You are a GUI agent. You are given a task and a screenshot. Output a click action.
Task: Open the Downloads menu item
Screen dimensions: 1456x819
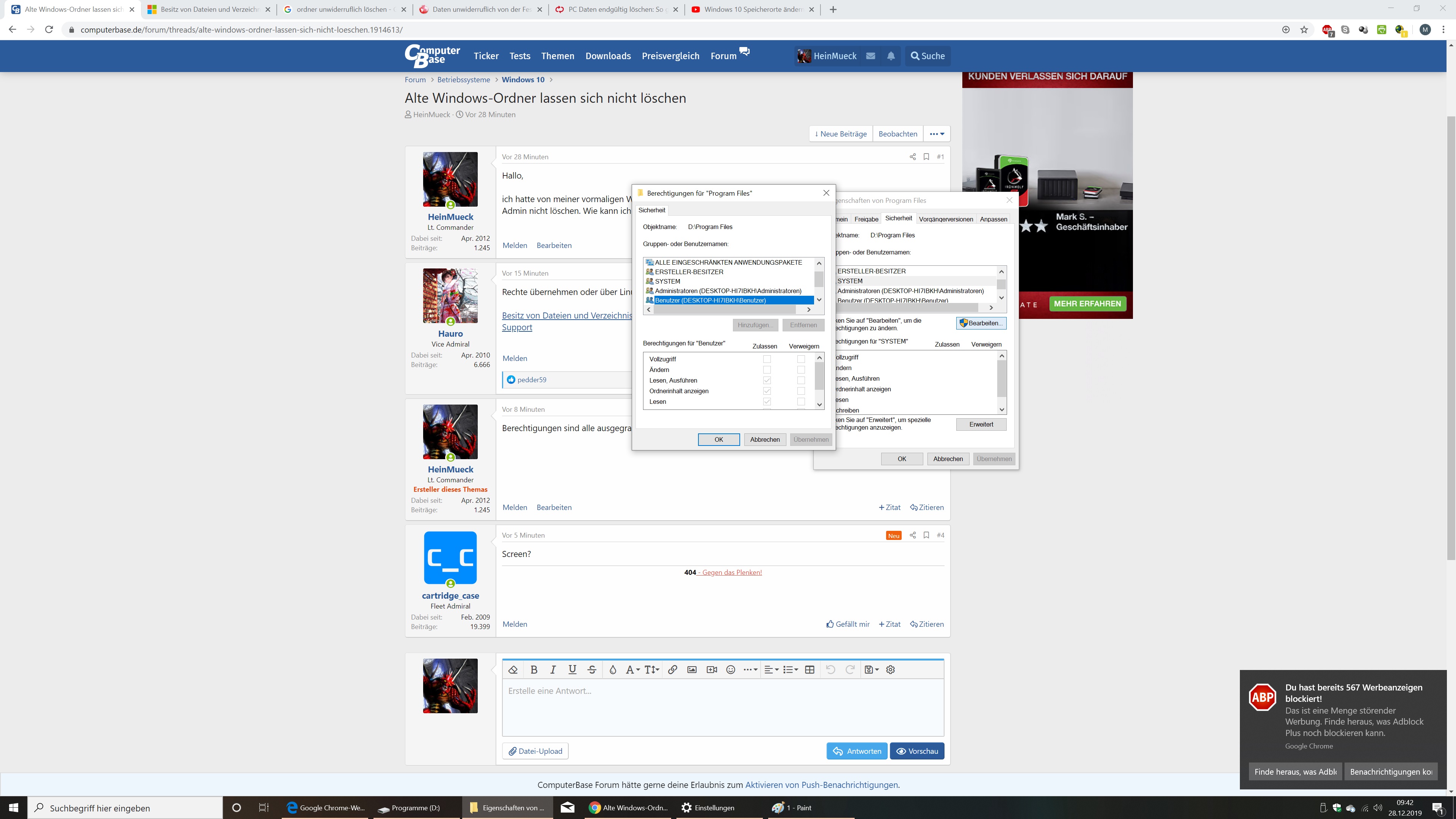607,56
